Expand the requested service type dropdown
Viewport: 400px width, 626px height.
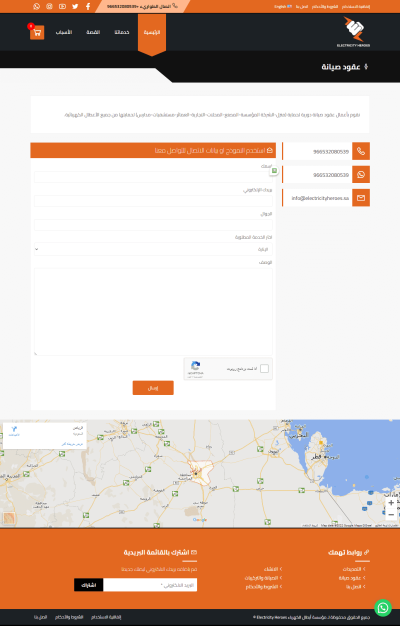tap(153, 249)
